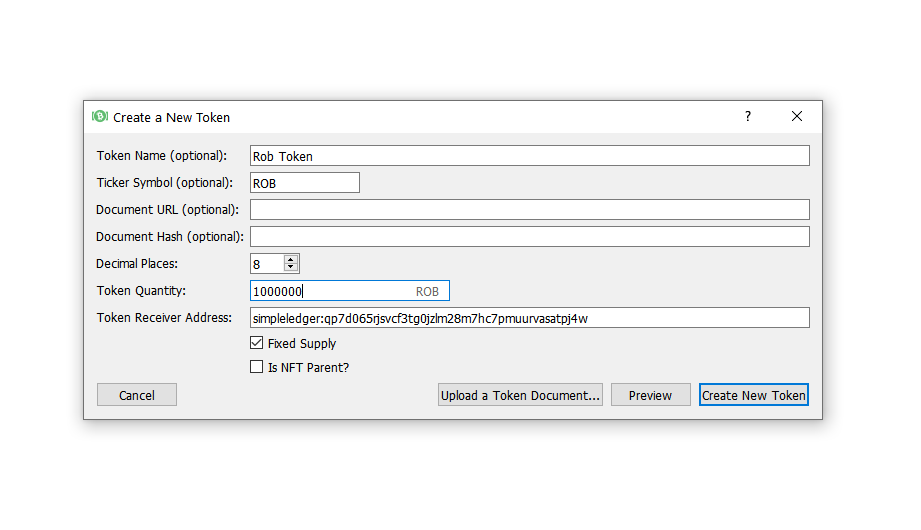Image resolution: width=921 pixels, height=530 pixels.
Task: Select the Document Hash input field
Action: point(529,237)
